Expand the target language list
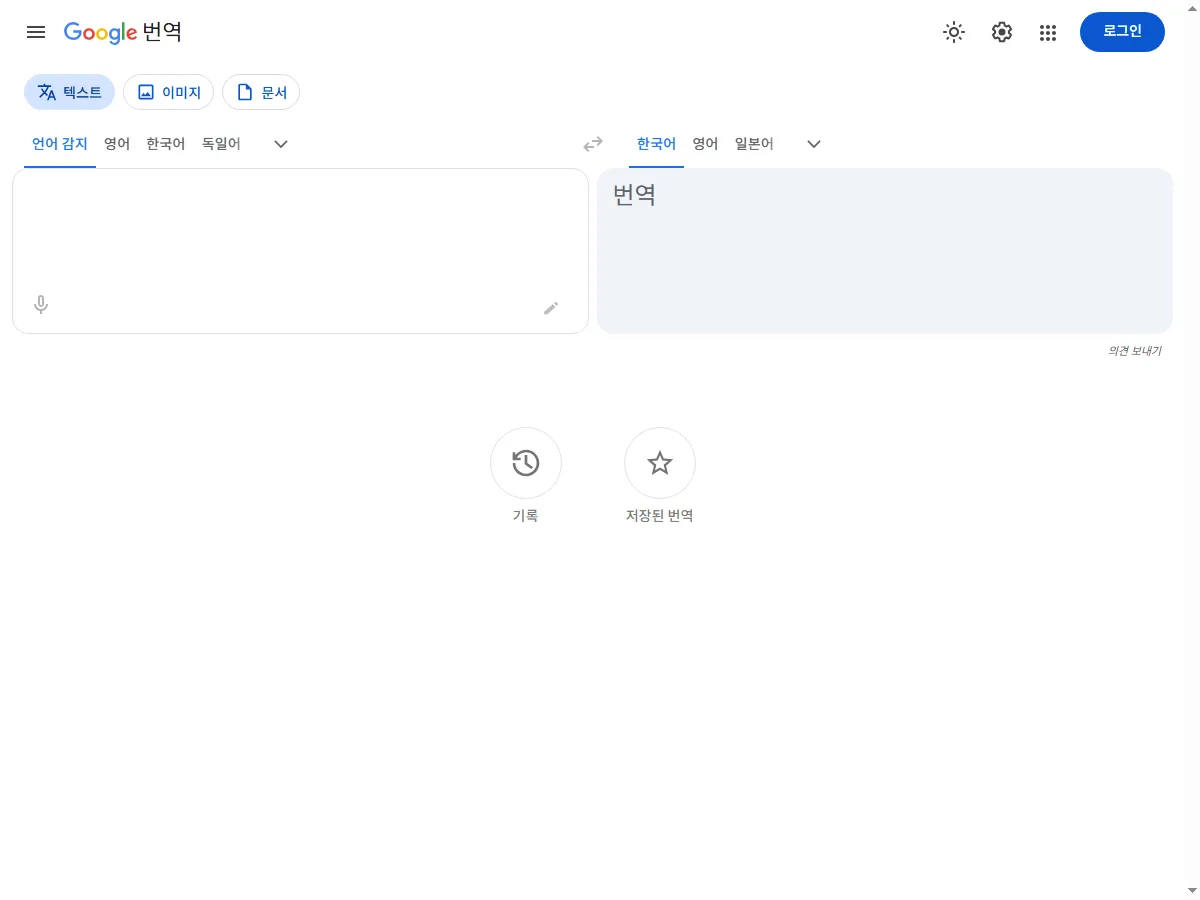1200x900 pixels. point(814,144)
